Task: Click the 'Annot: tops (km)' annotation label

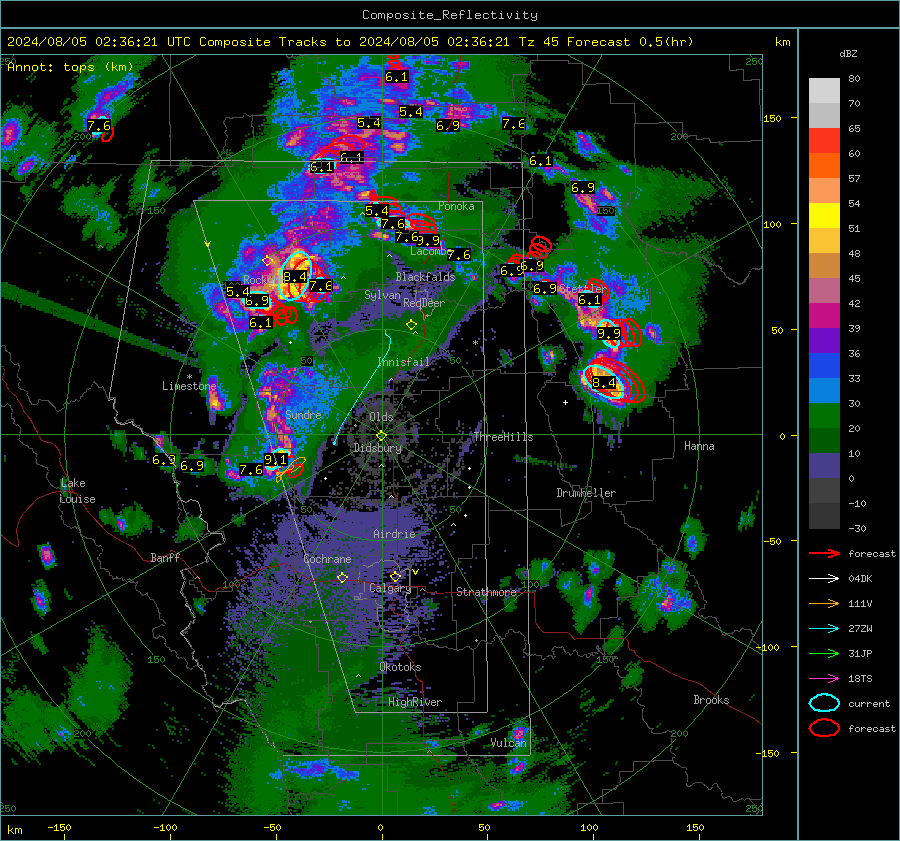Action: click(x=70, y=67)
